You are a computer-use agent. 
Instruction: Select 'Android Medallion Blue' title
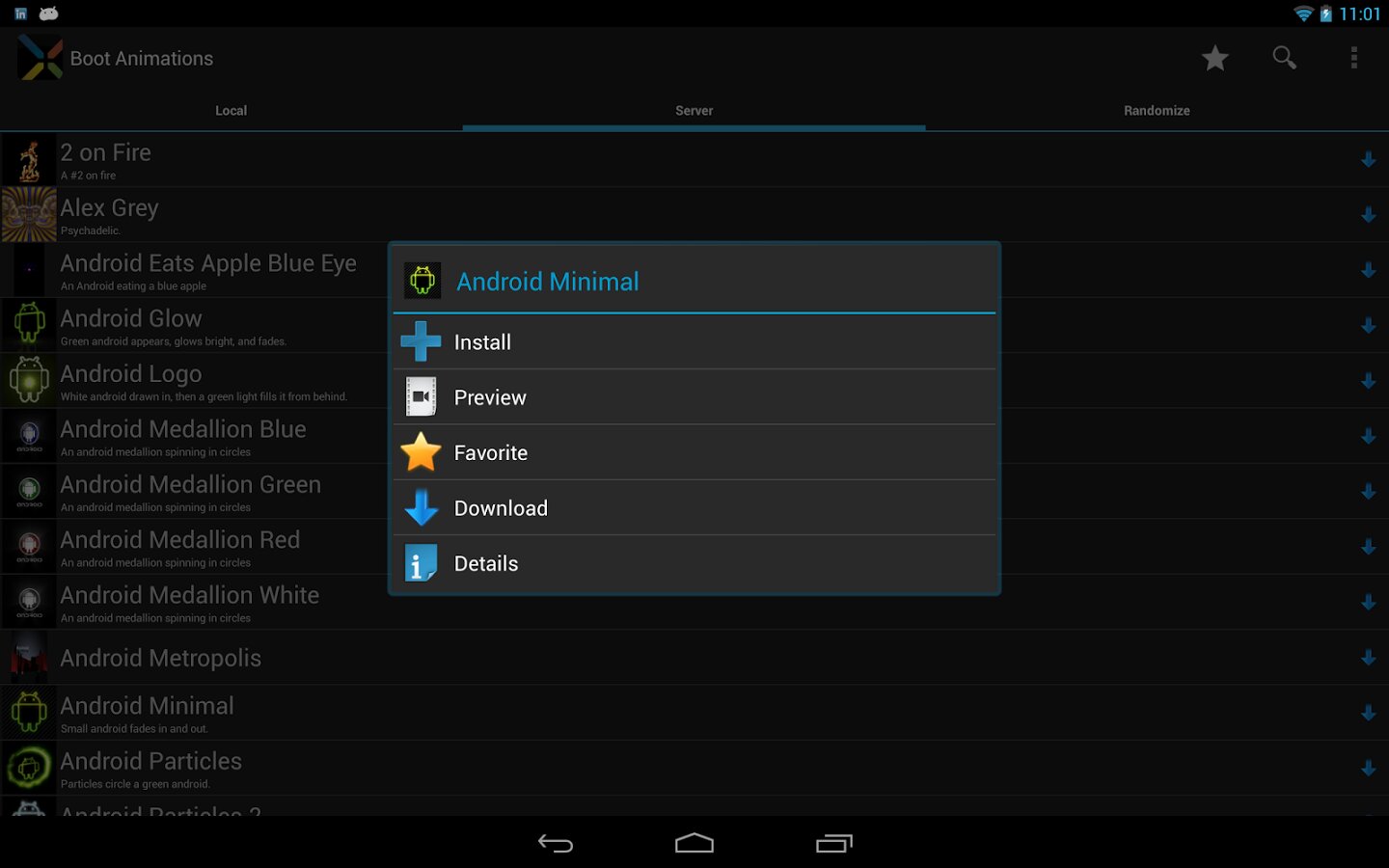[183, 429]
